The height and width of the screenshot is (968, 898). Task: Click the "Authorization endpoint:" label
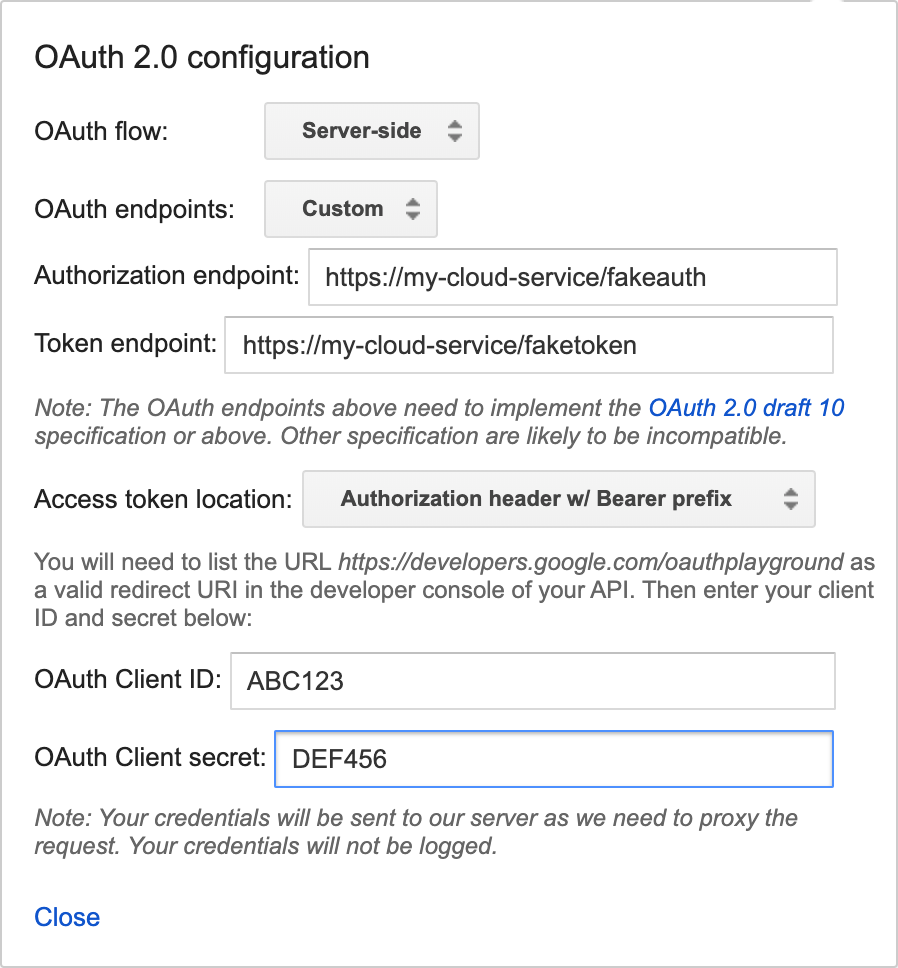click(166, 275)
